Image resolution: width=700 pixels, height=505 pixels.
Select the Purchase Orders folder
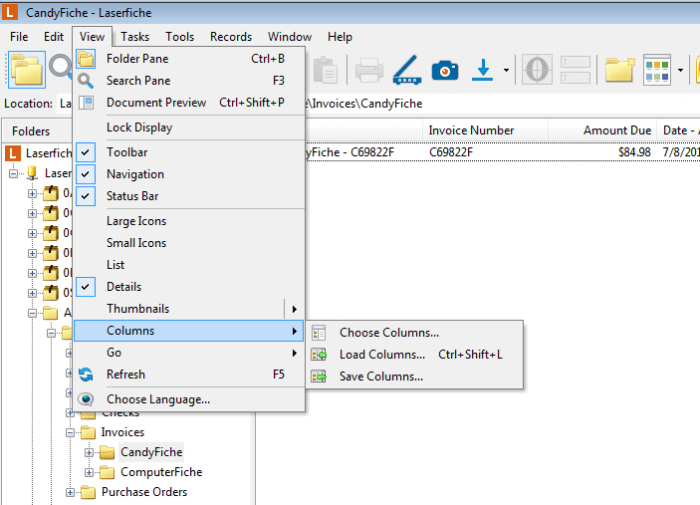click(144, 492)
